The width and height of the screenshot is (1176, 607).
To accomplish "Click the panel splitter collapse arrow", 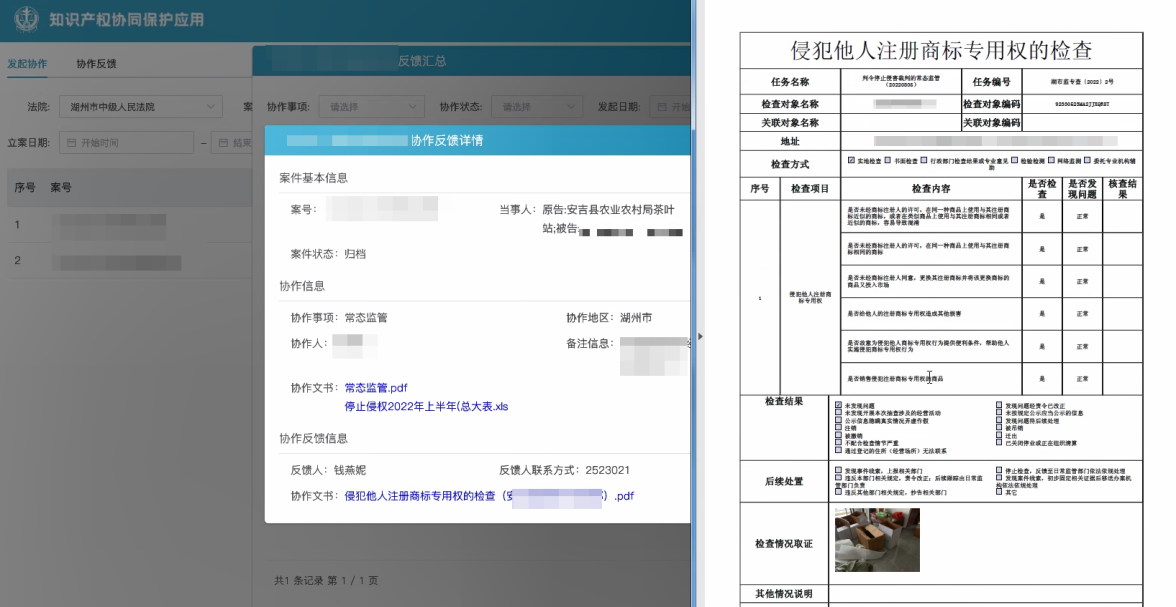I will (x=699, y=336).
